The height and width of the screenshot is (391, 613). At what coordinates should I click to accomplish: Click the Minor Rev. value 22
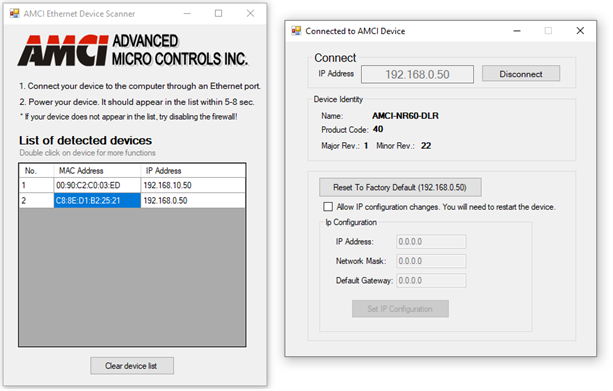pyautogui.click(x=426, y=146)
